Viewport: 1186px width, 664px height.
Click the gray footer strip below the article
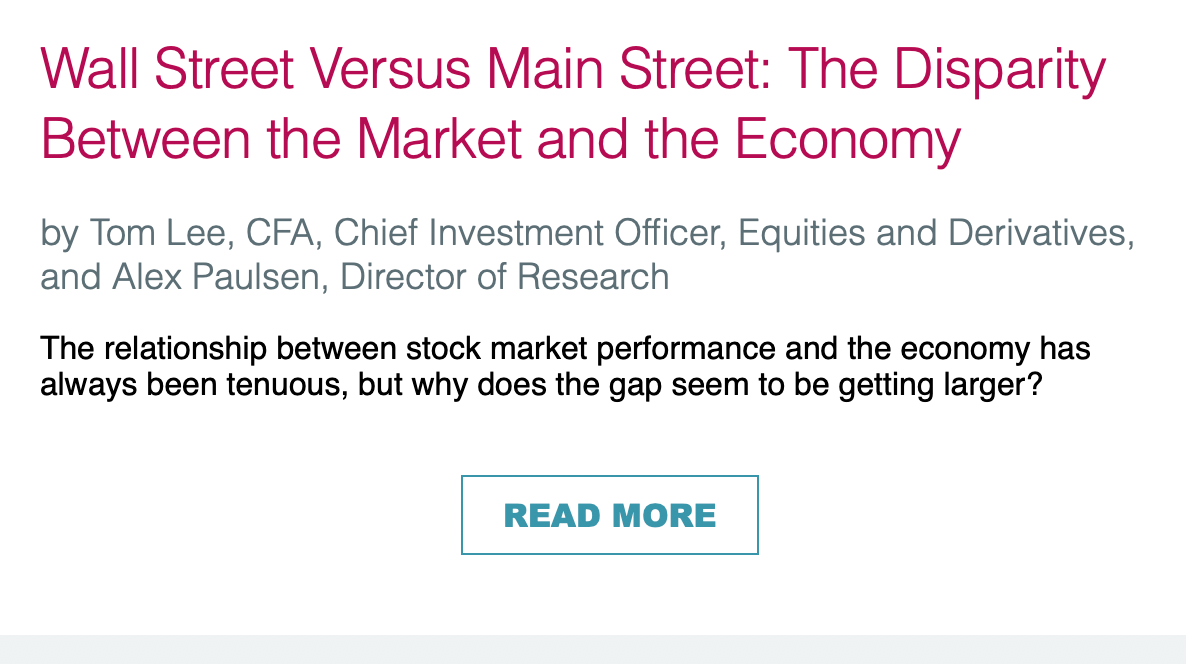(593, 649)
